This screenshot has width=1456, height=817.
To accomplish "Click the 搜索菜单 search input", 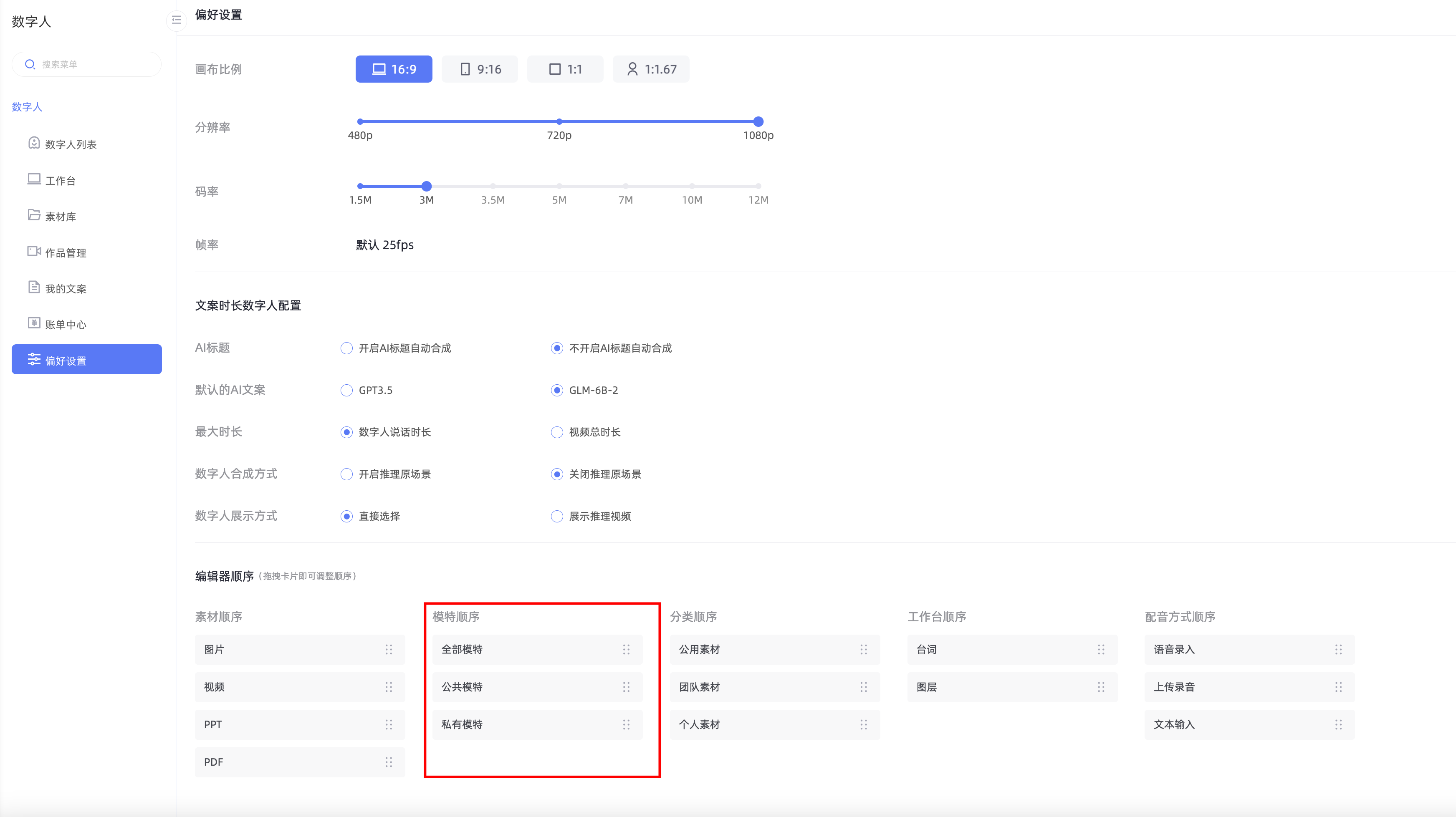I will pyautogui.click(x=86, y=64).
